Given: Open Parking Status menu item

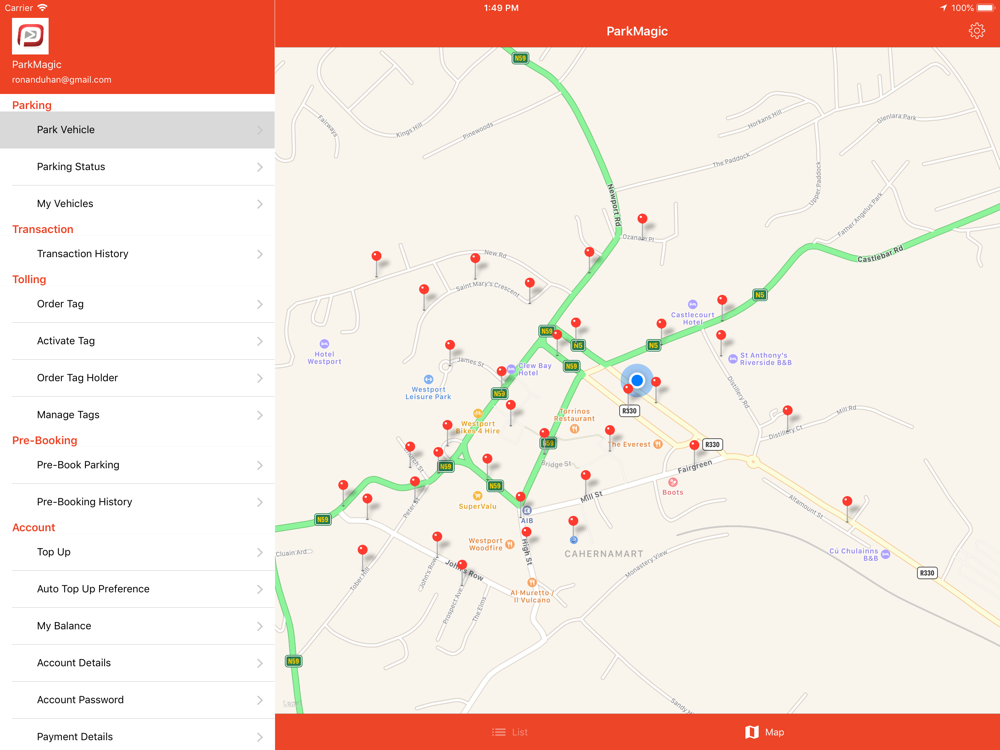Looking at the screenshot, I should coord(137,166).
